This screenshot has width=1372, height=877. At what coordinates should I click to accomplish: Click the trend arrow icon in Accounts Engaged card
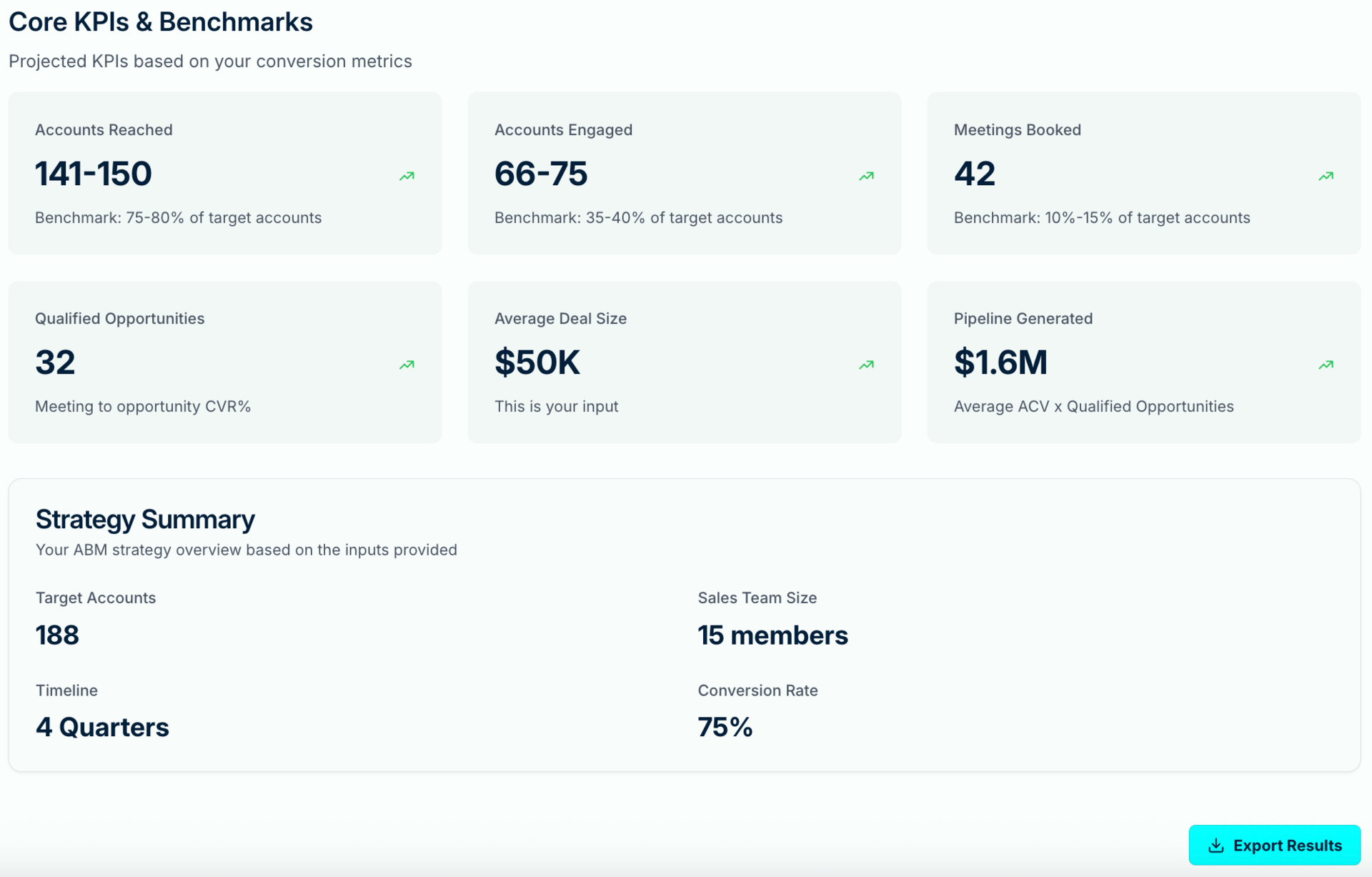tap(866, 176)
